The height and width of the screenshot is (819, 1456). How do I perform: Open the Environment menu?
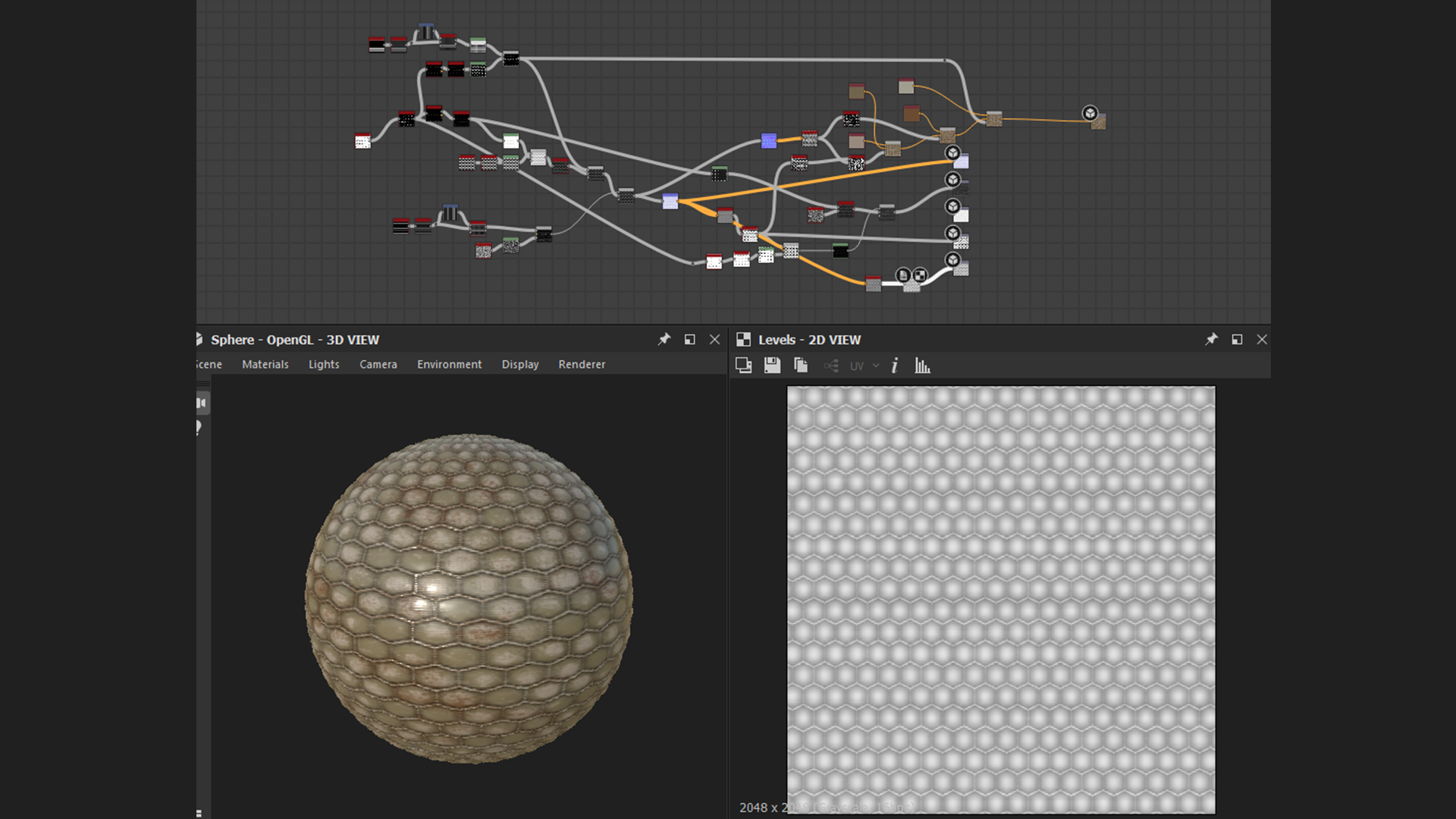[449, 364]
